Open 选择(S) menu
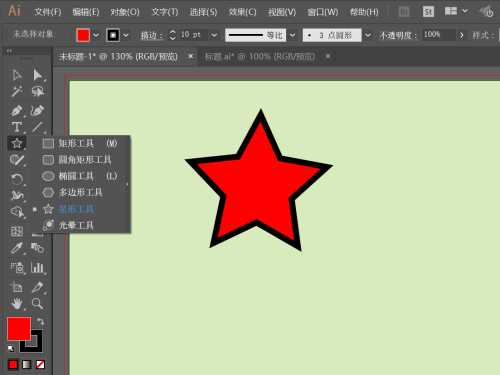The width and height of the screenshot is (500, 375). [203, 12]
